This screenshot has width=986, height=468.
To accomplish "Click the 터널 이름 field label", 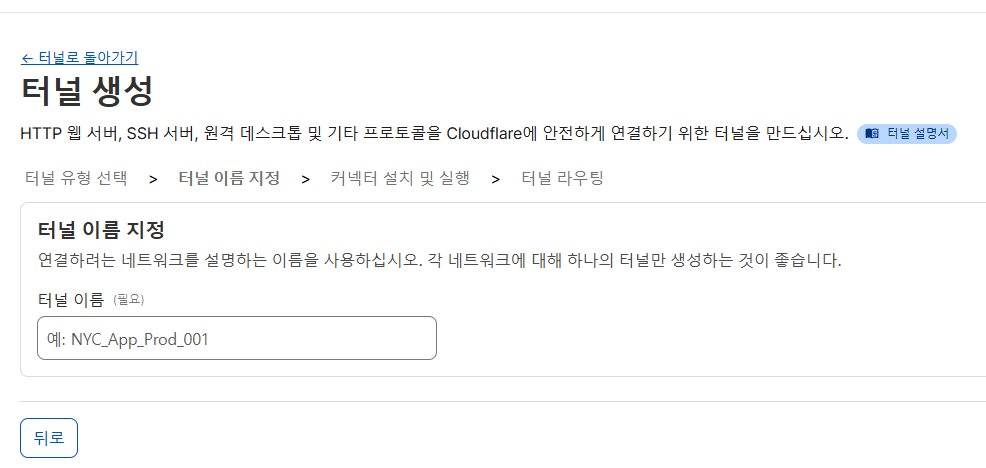I will [x=70, y=300].
